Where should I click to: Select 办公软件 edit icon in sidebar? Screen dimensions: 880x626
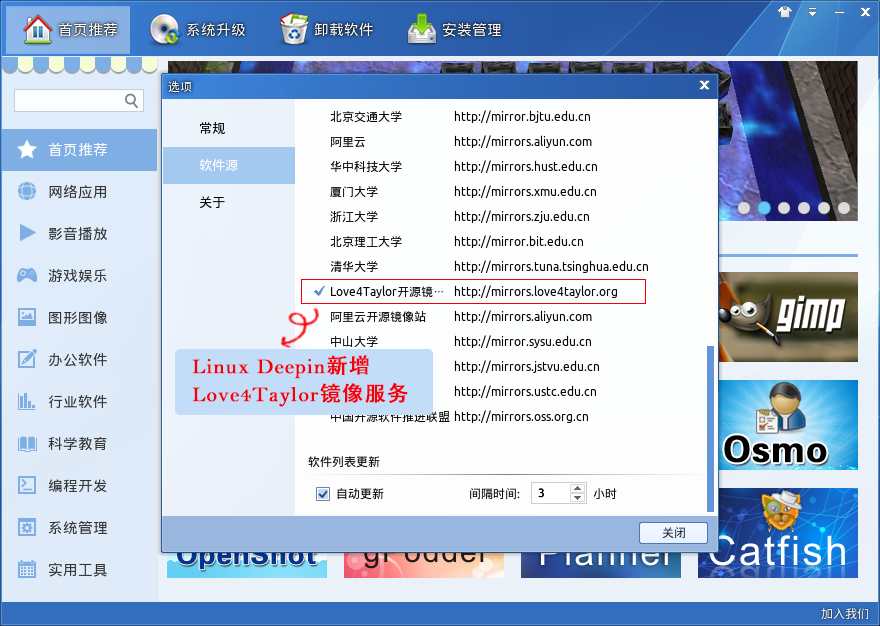click(26, 359)
